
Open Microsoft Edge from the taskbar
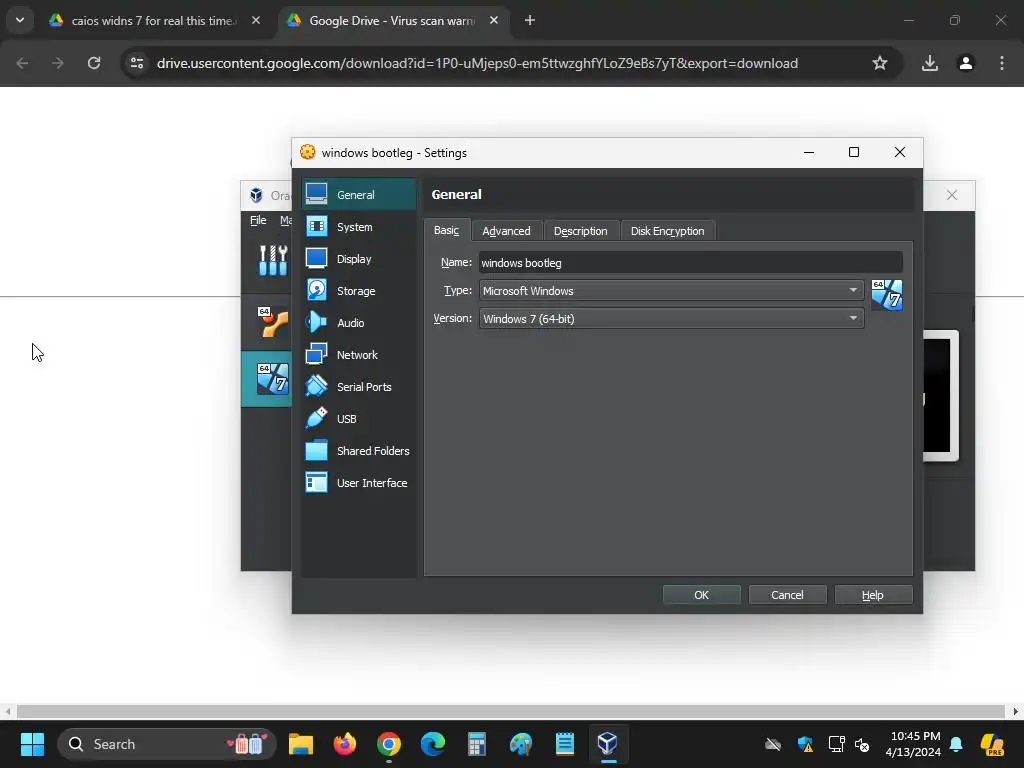click(x=432, y=744)
